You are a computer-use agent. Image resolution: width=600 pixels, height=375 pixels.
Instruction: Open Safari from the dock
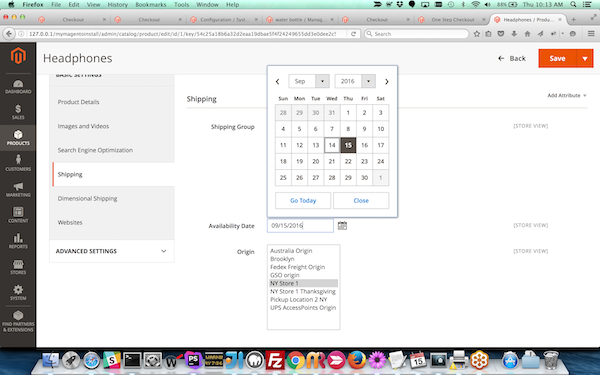pyautogui.click(x=91, y=360)
